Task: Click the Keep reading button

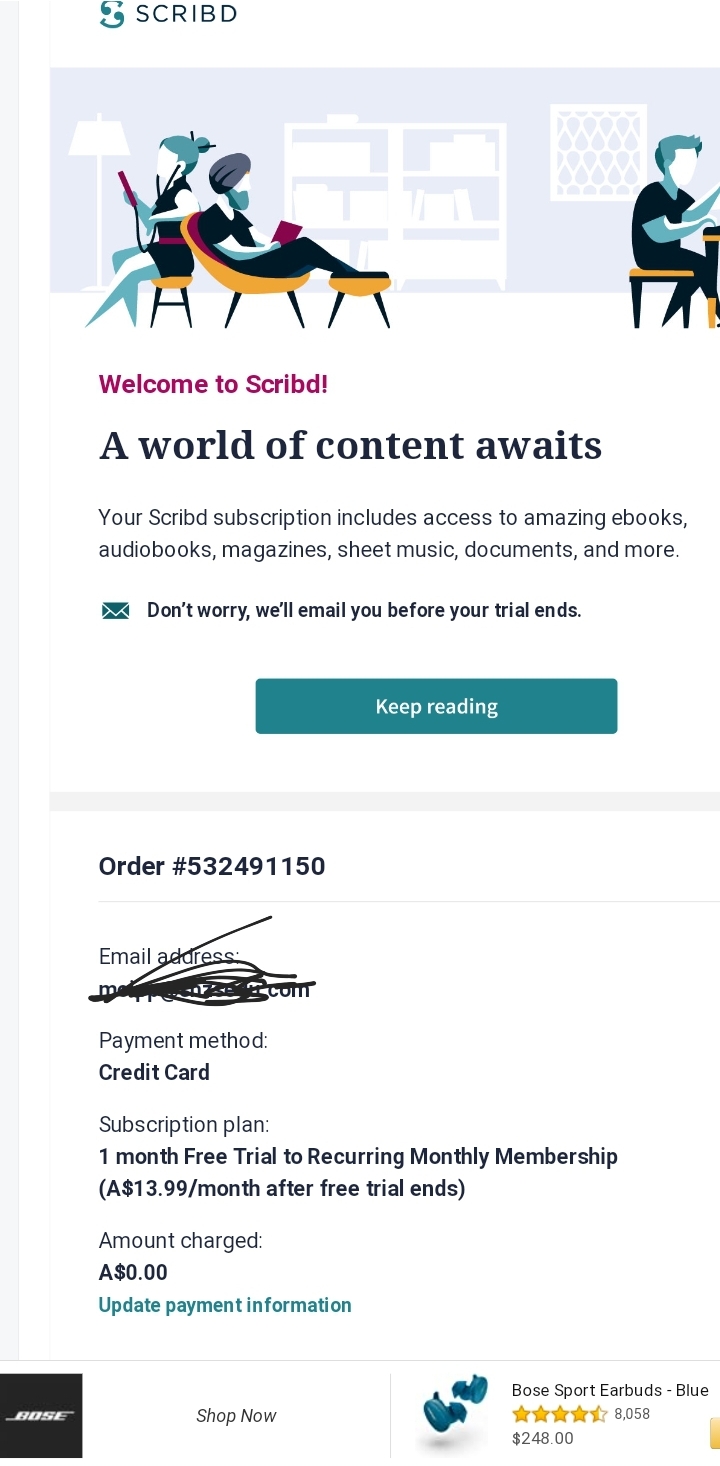Action: pos(436,706)
